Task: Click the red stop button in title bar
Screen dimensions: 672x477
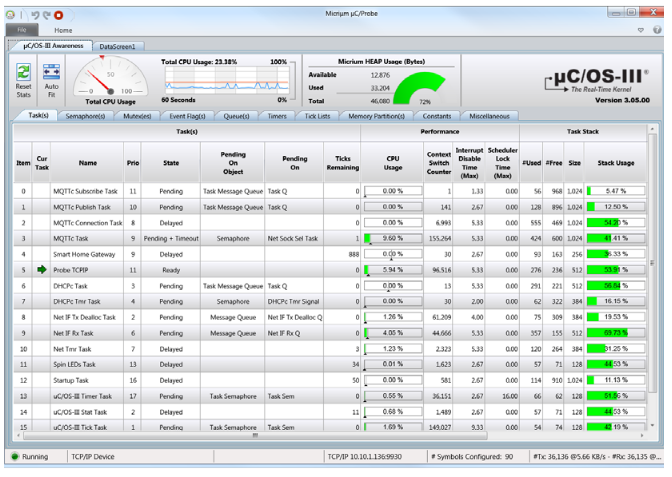Action: [59, 15]
